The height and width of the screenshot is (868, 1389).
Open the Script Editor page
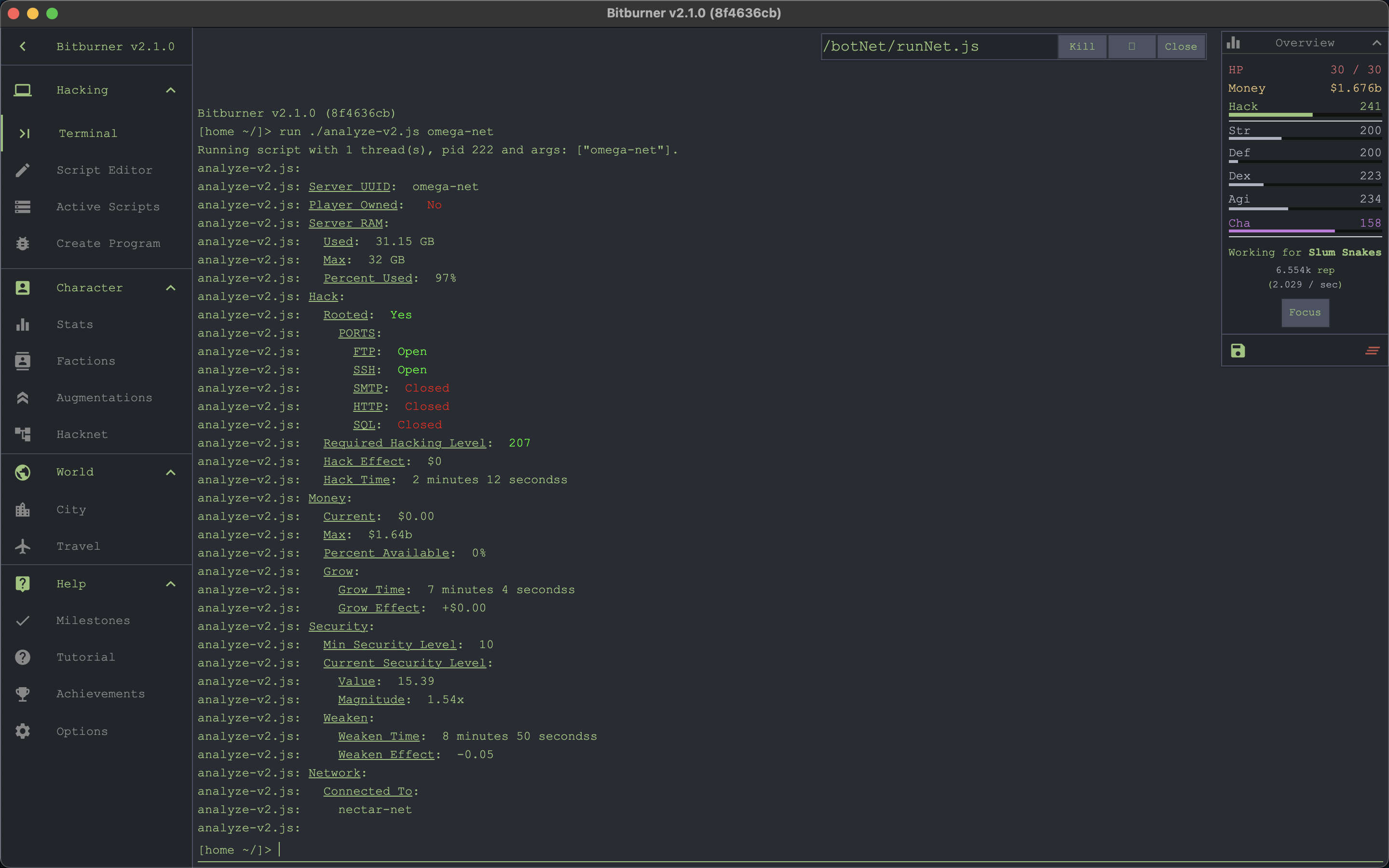coord(105,170)
